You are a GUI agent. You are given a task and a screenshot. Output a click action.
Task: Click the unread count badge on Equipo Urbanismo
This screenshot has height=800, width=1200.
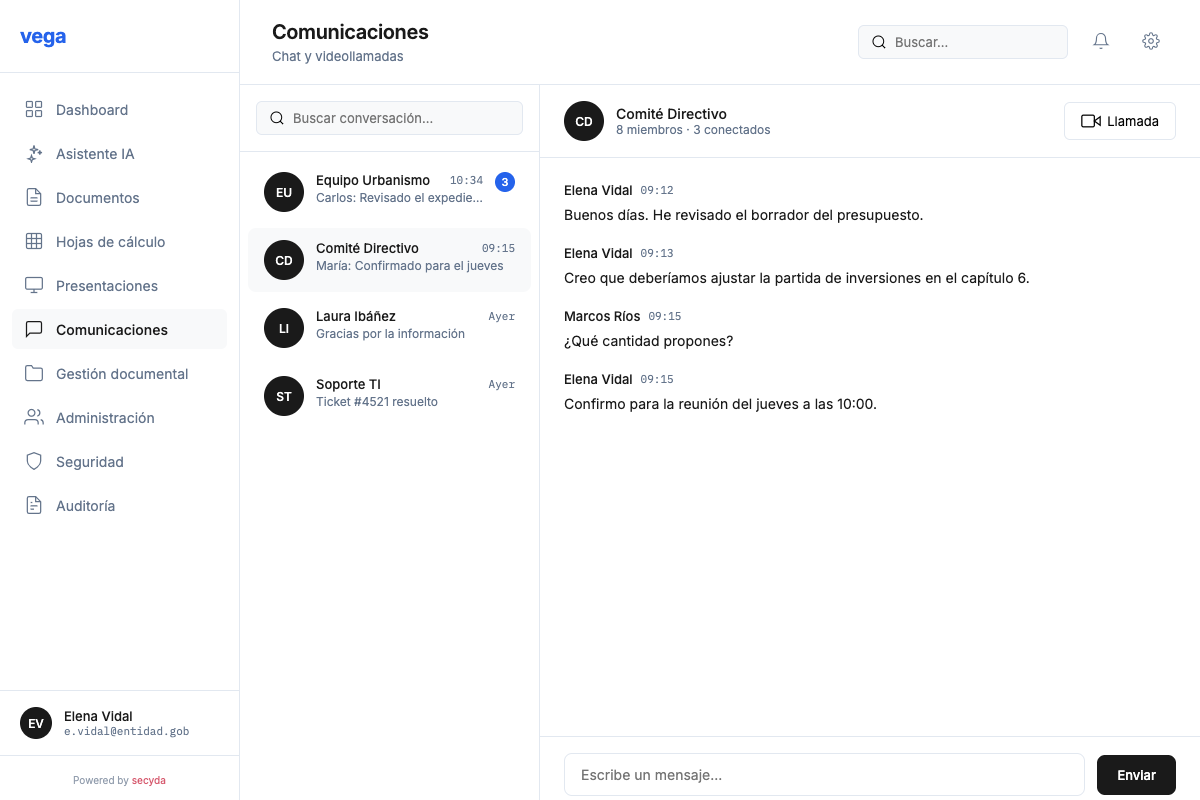tap(505, 182)
